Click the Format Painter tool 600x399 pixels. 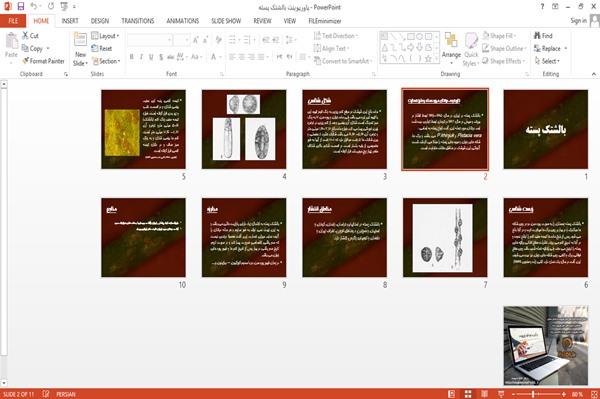(44, 61)
